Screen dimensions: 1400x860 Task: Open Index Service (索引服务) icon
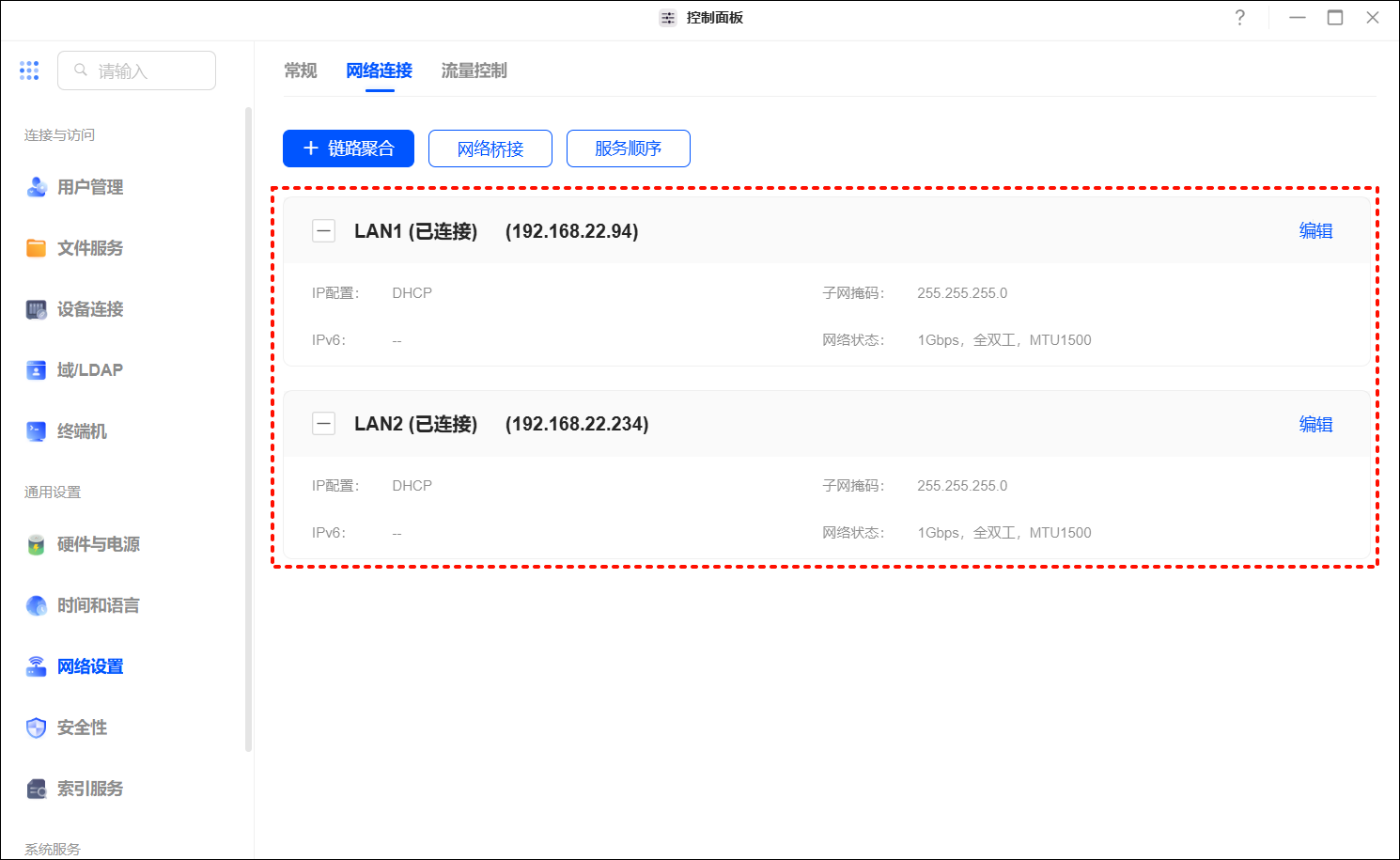click(x=36, y=789)
